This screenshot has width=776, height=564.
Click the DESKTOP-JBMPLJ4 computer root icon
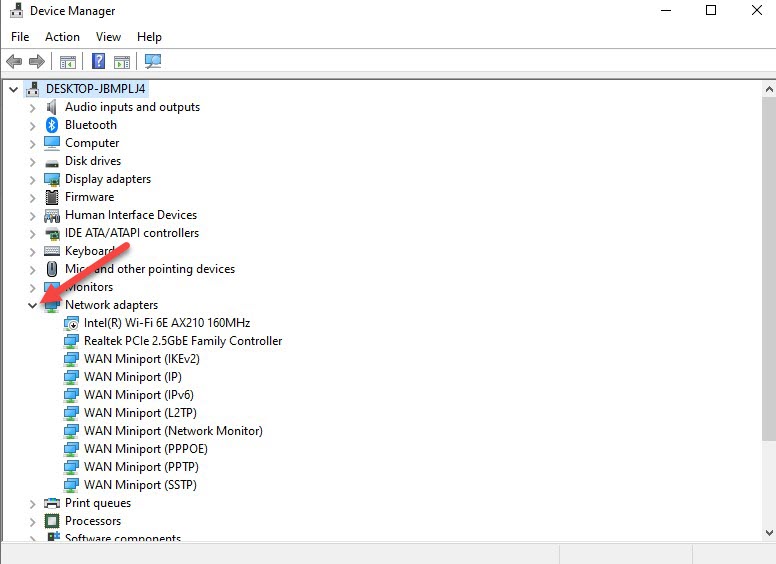pyautogui.click(x=33, y=89)
